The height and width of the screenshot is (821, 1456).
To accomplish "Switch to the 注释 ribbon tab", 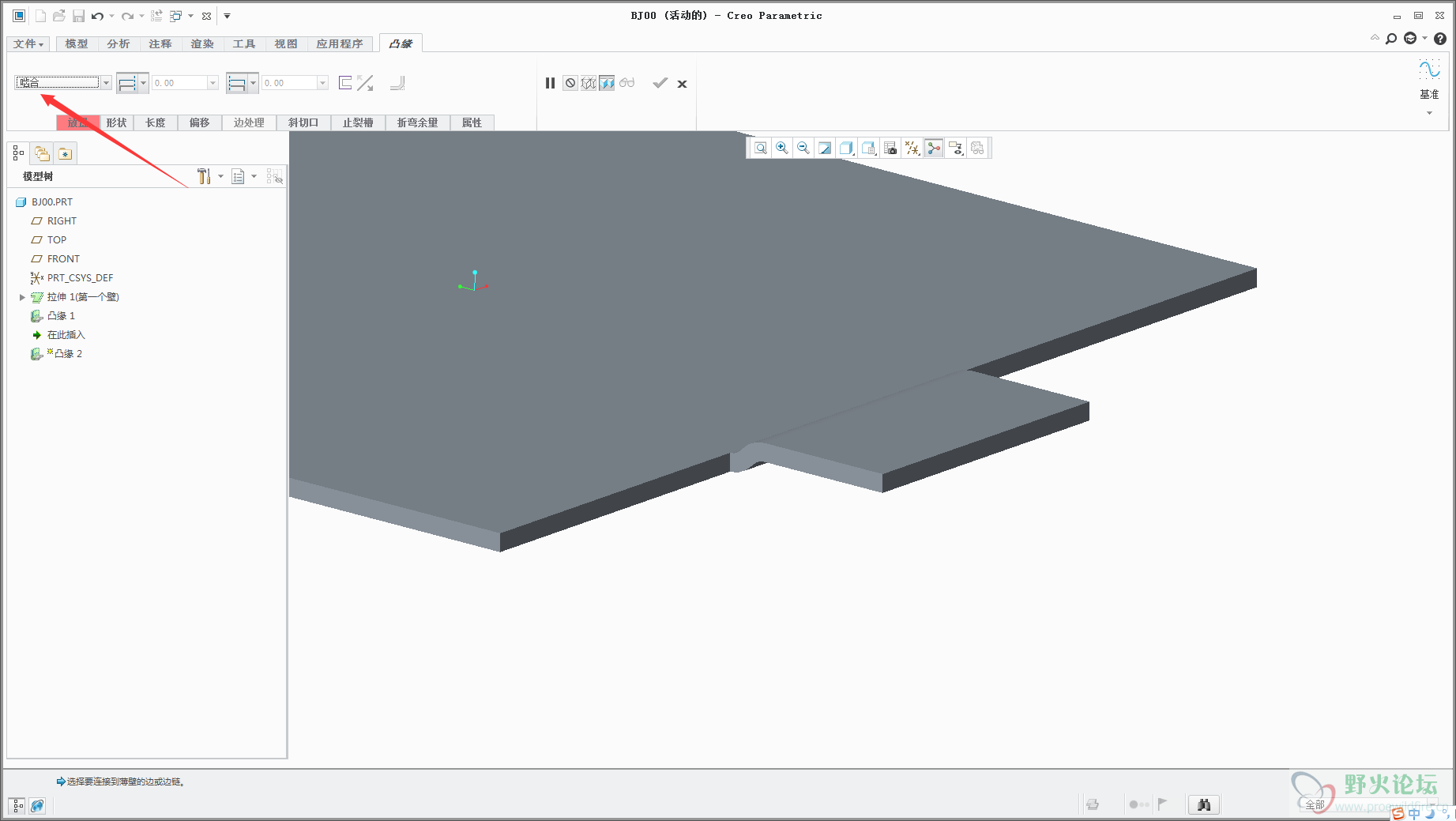I will (160, 44).
